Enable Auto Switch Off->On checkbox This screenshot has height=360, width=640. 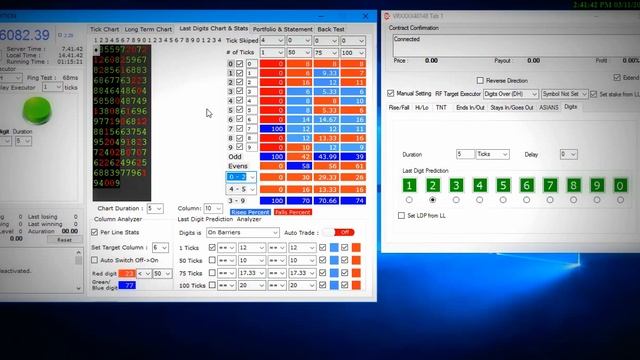coord(95,260)
